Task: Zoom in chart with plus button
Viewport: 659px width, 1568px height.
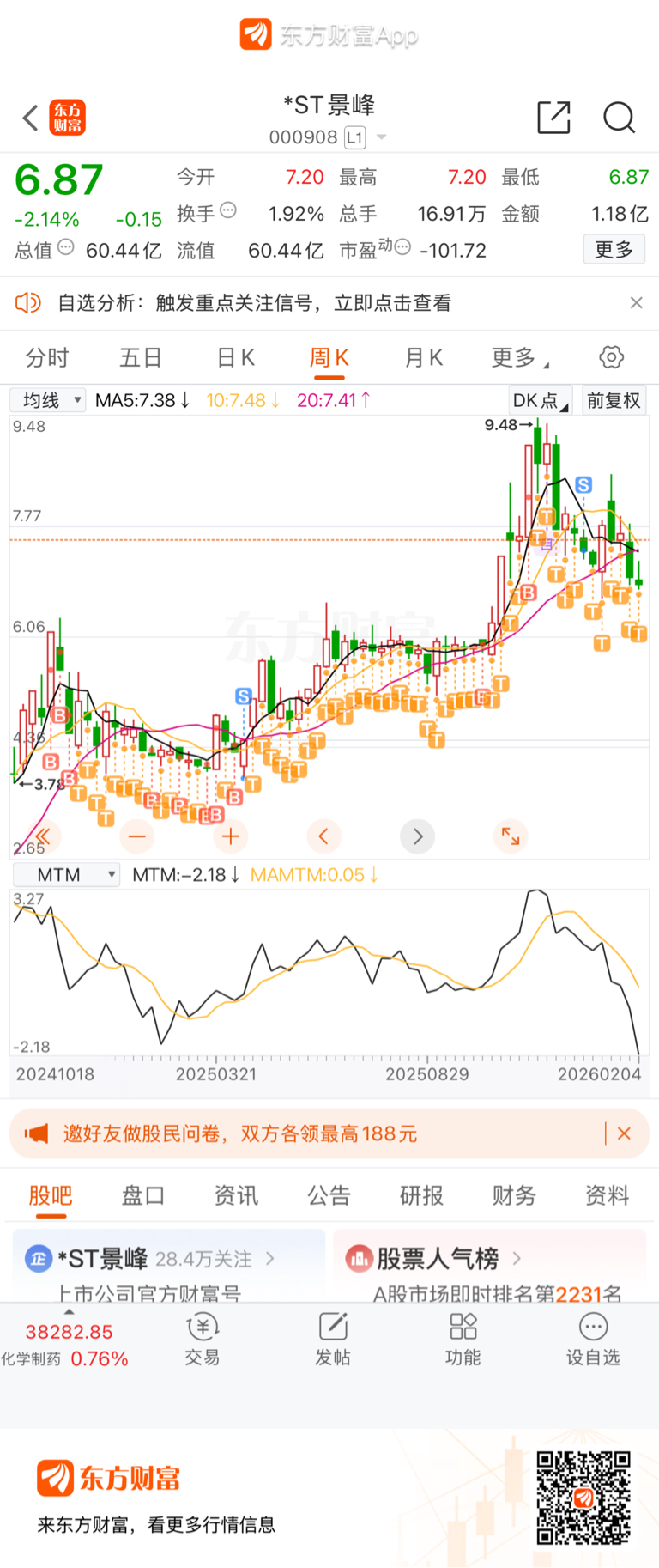Action: point(231,836)
